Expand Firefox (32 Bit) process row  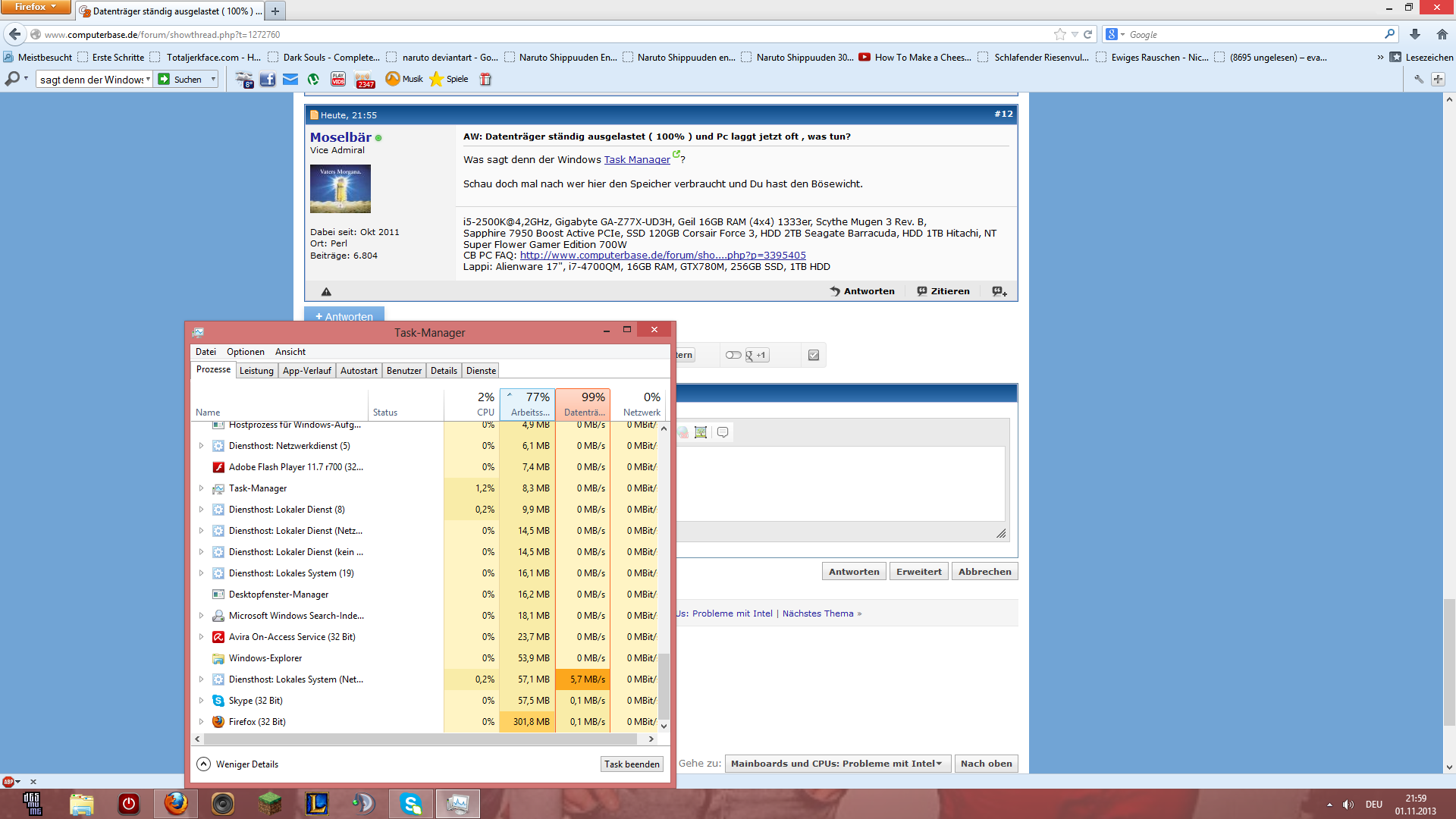201,722
